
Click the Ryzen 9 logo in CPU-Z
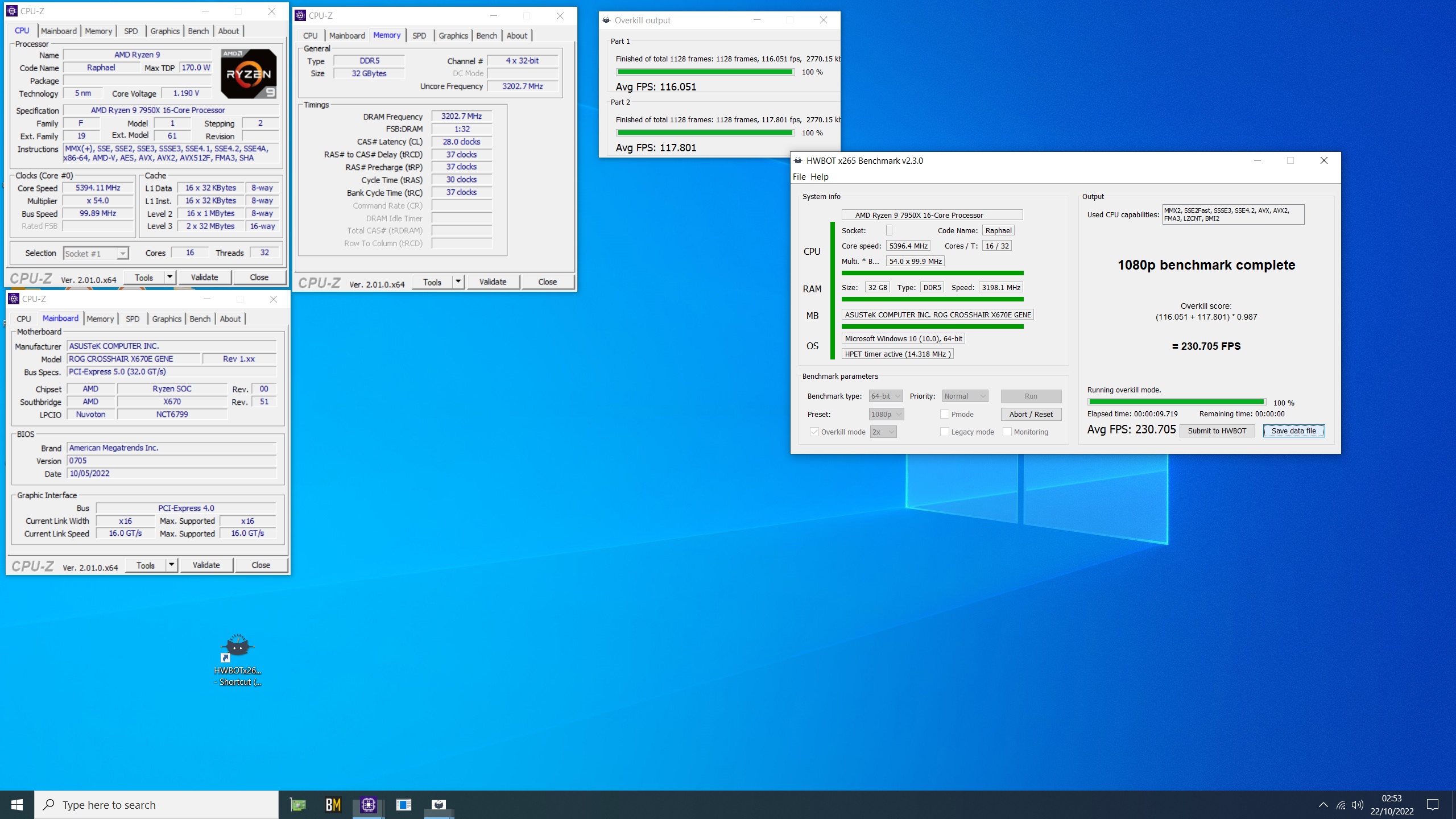(249, 74)
